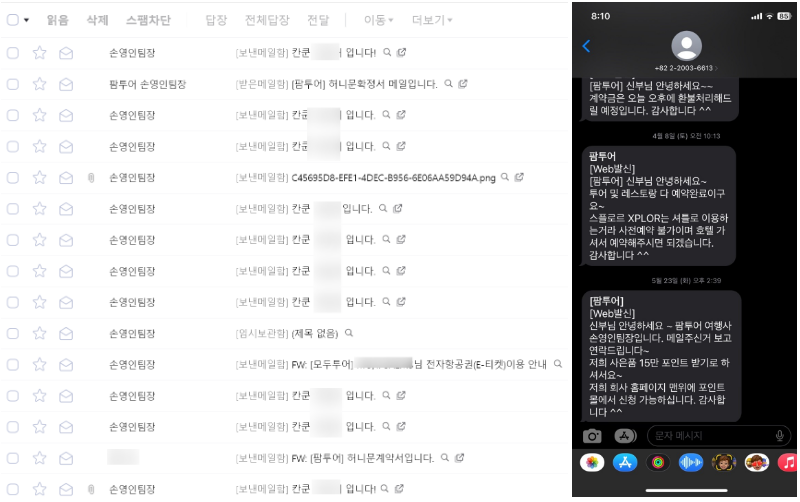Open the Activity rings app icon
Viewport: 800px width, 502px height.
point(657,463)
